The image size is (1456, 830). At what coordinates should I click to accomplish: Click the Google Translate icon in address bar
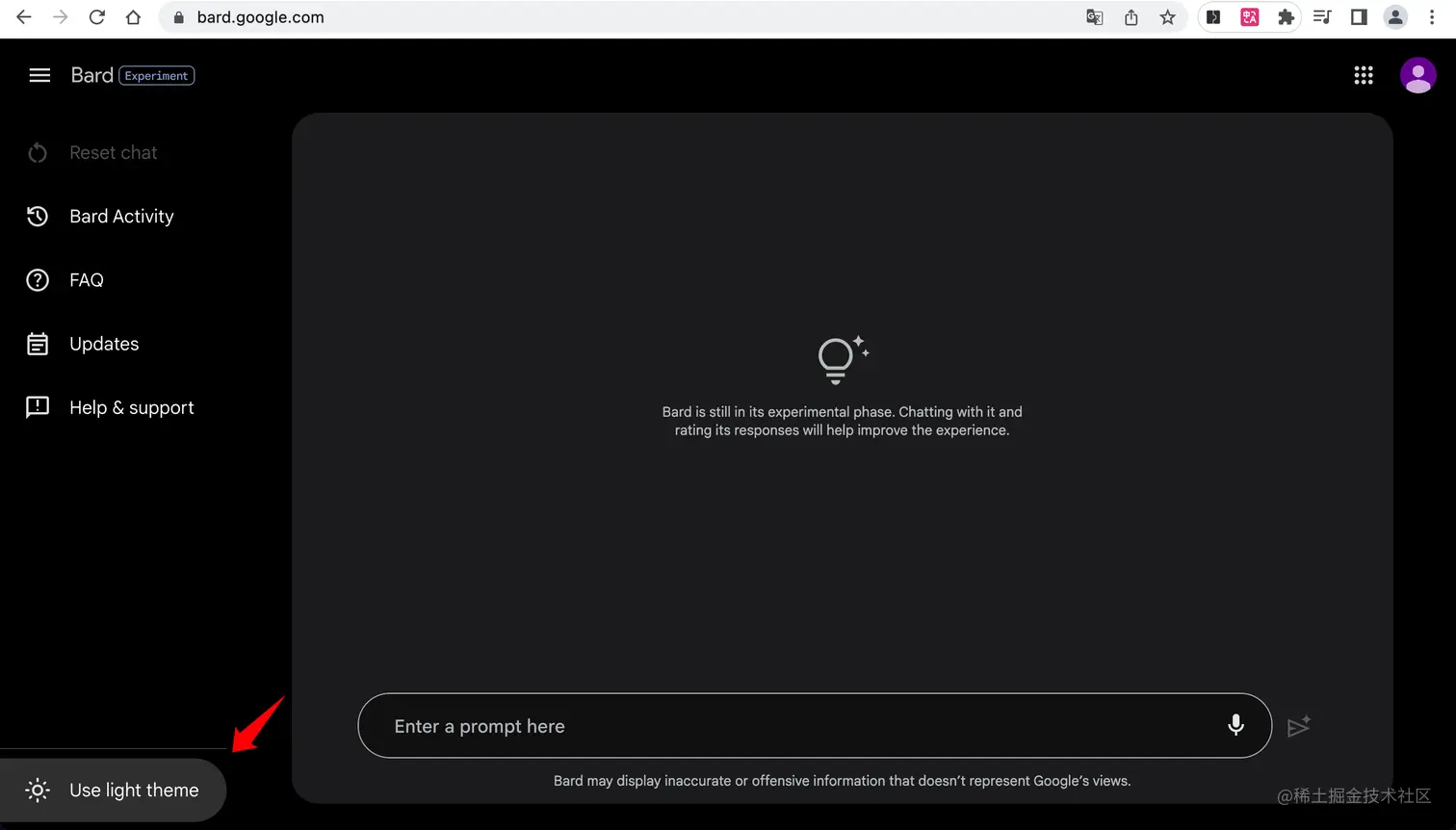[x=1095, y=17]
